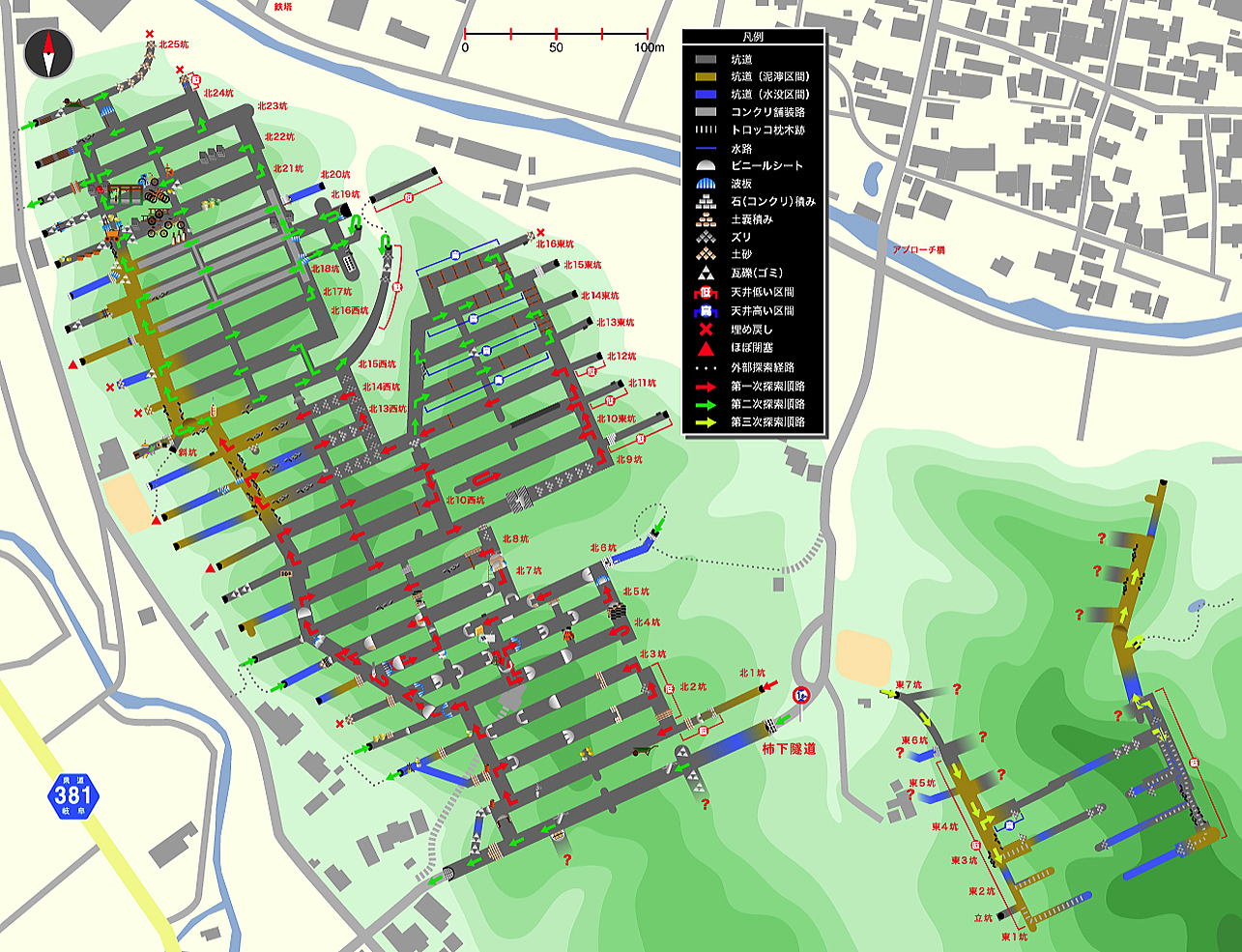Screen dimensions: 1242x952
Task: Click the blue route 381 road shield
Action: click(73, 796)
